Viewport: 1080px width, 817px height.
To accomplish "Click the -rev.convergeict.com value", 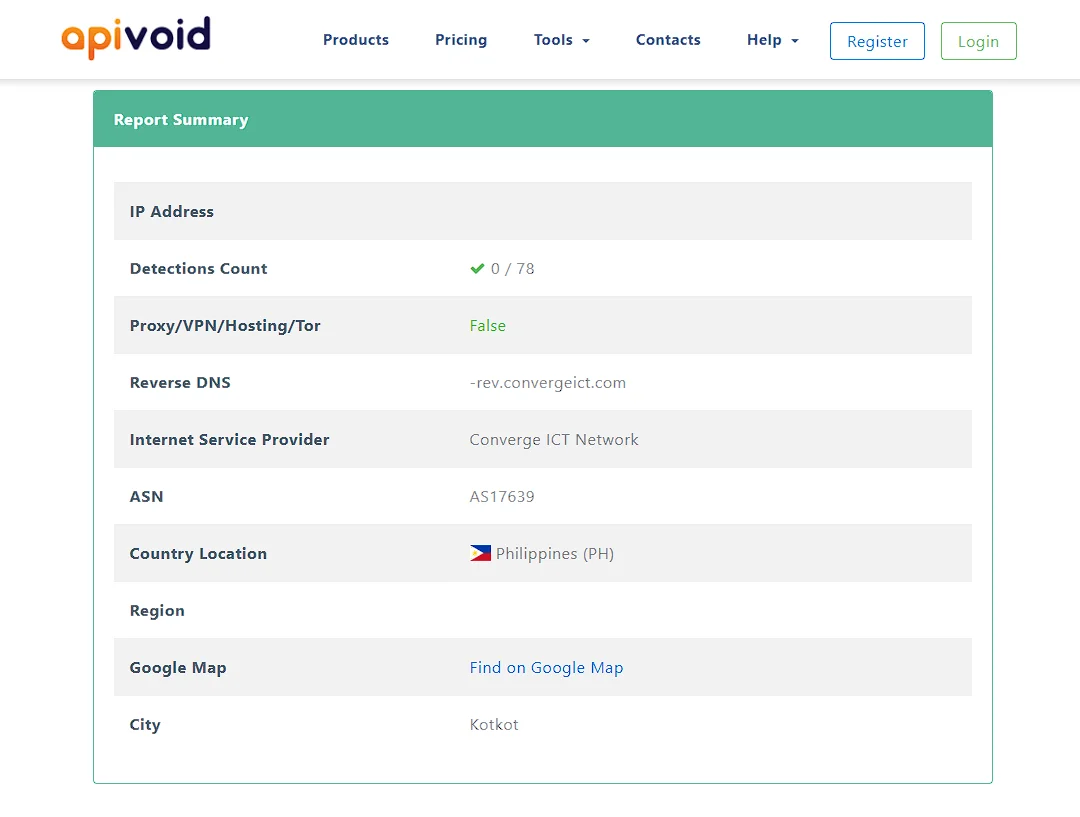I will point(548,383).
